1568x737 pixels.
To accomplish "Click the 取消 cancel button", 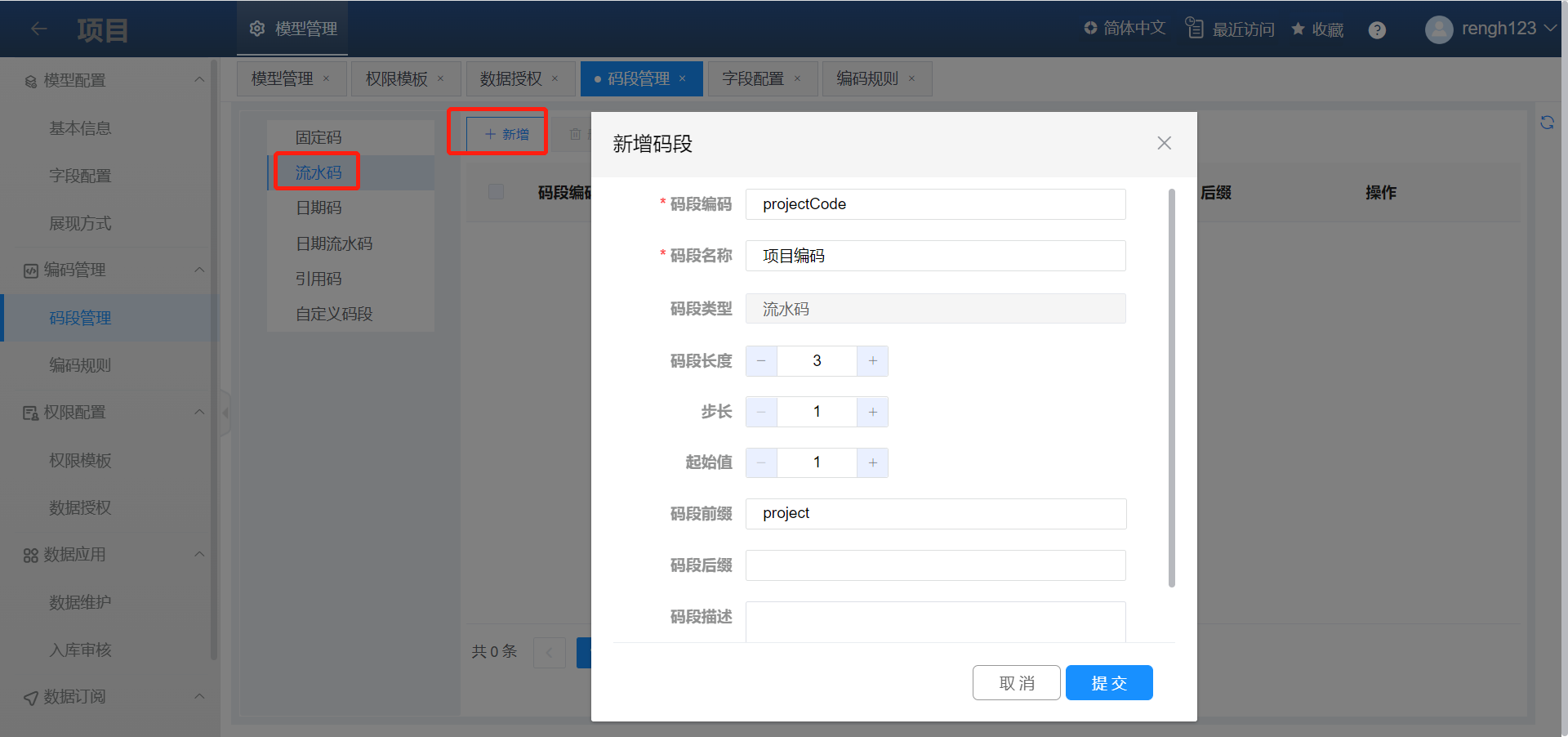I will point(1016,683).
